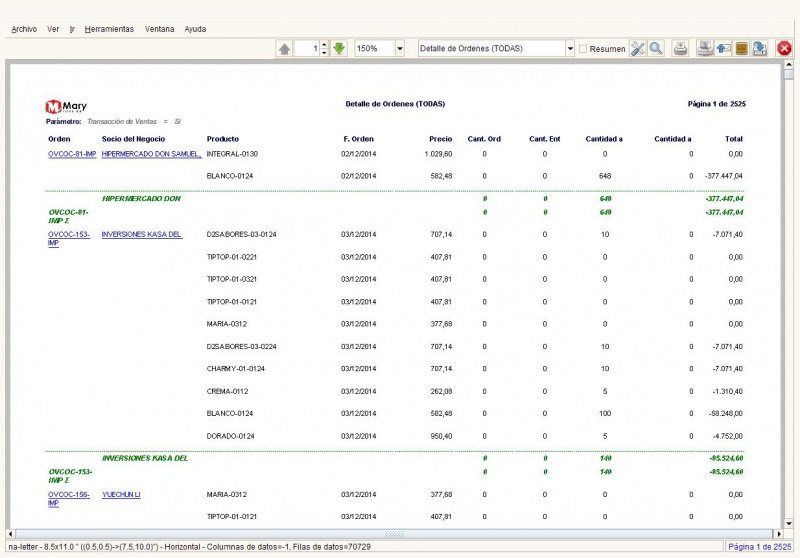Click product DORADO-0124

231,436
